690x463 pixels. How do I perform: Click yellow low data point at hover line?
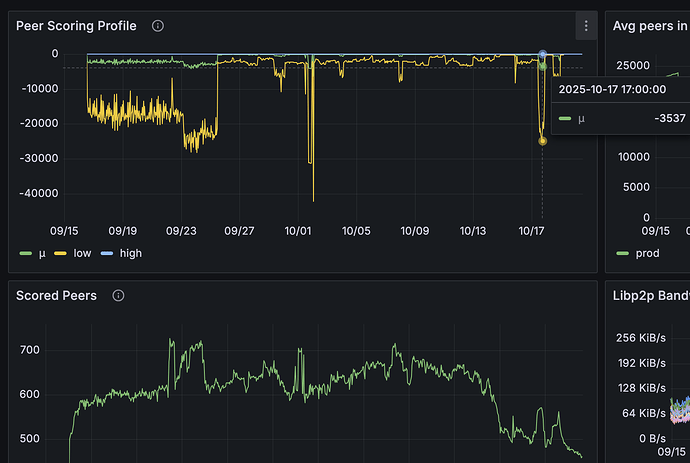[x=542, y=141]
